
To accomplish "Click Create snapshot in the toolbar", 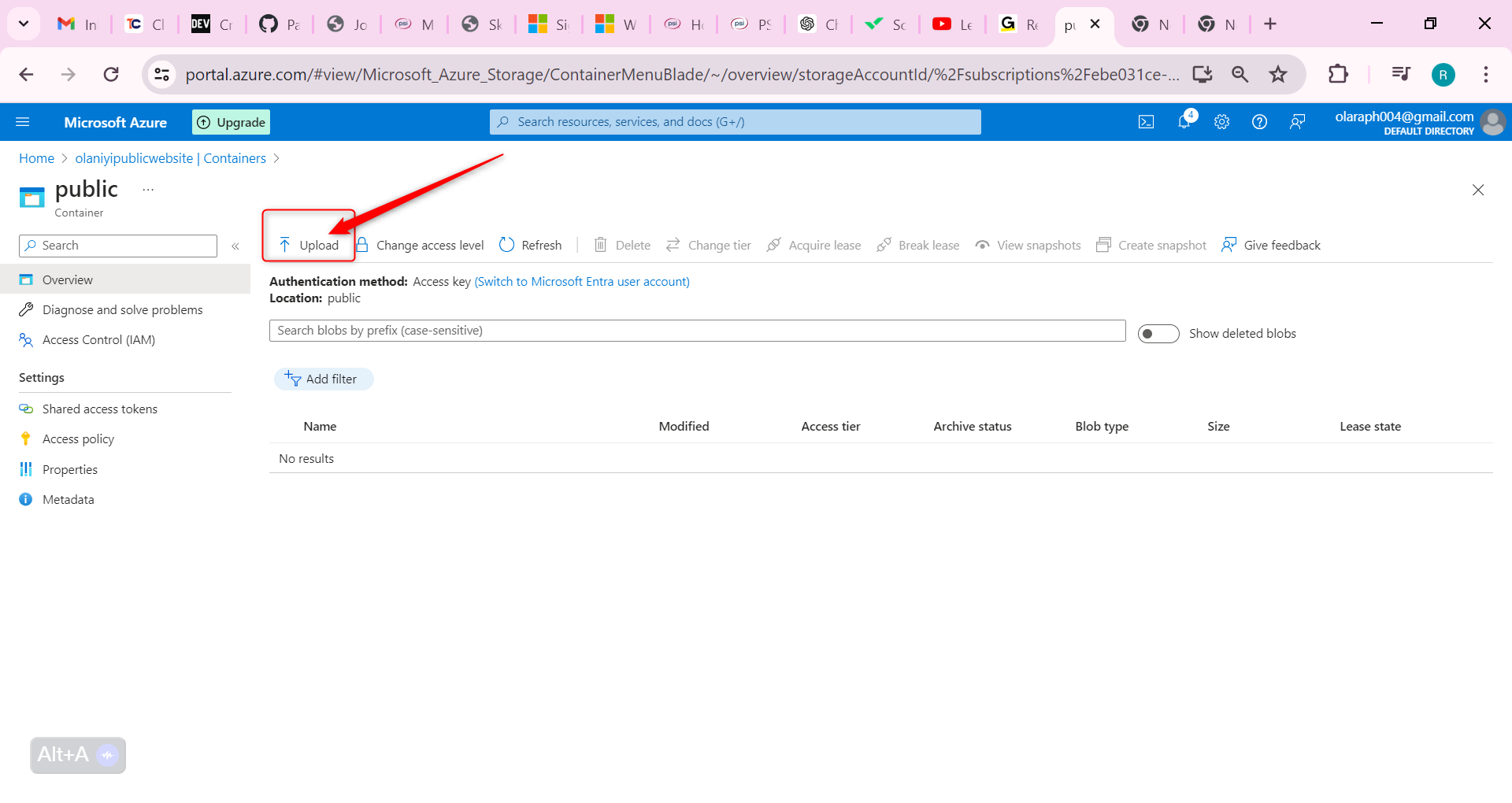I will (1151, 245).
